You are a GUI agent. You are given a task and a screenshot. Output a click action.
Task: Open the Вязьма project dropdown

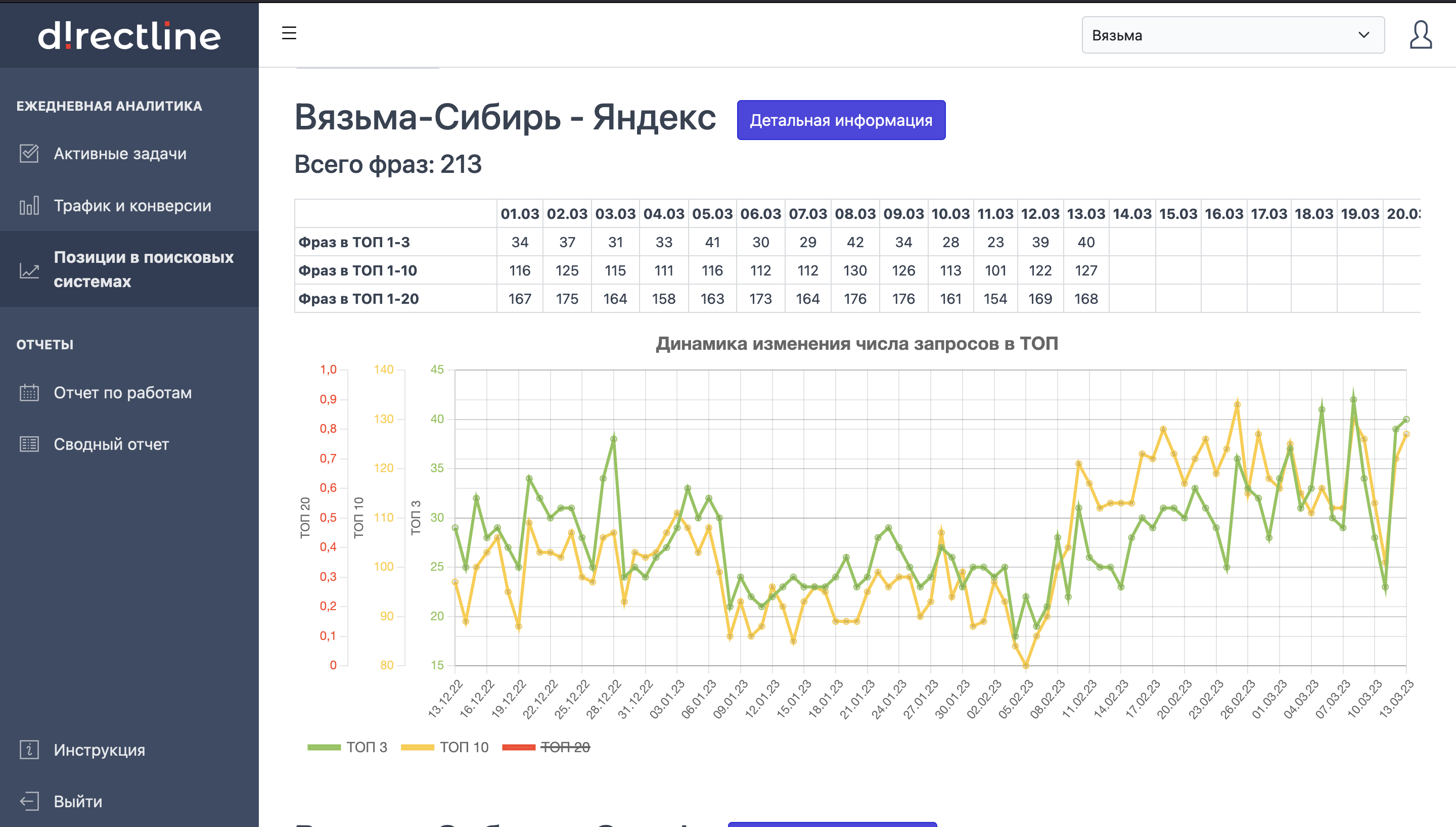point(1221,35)
